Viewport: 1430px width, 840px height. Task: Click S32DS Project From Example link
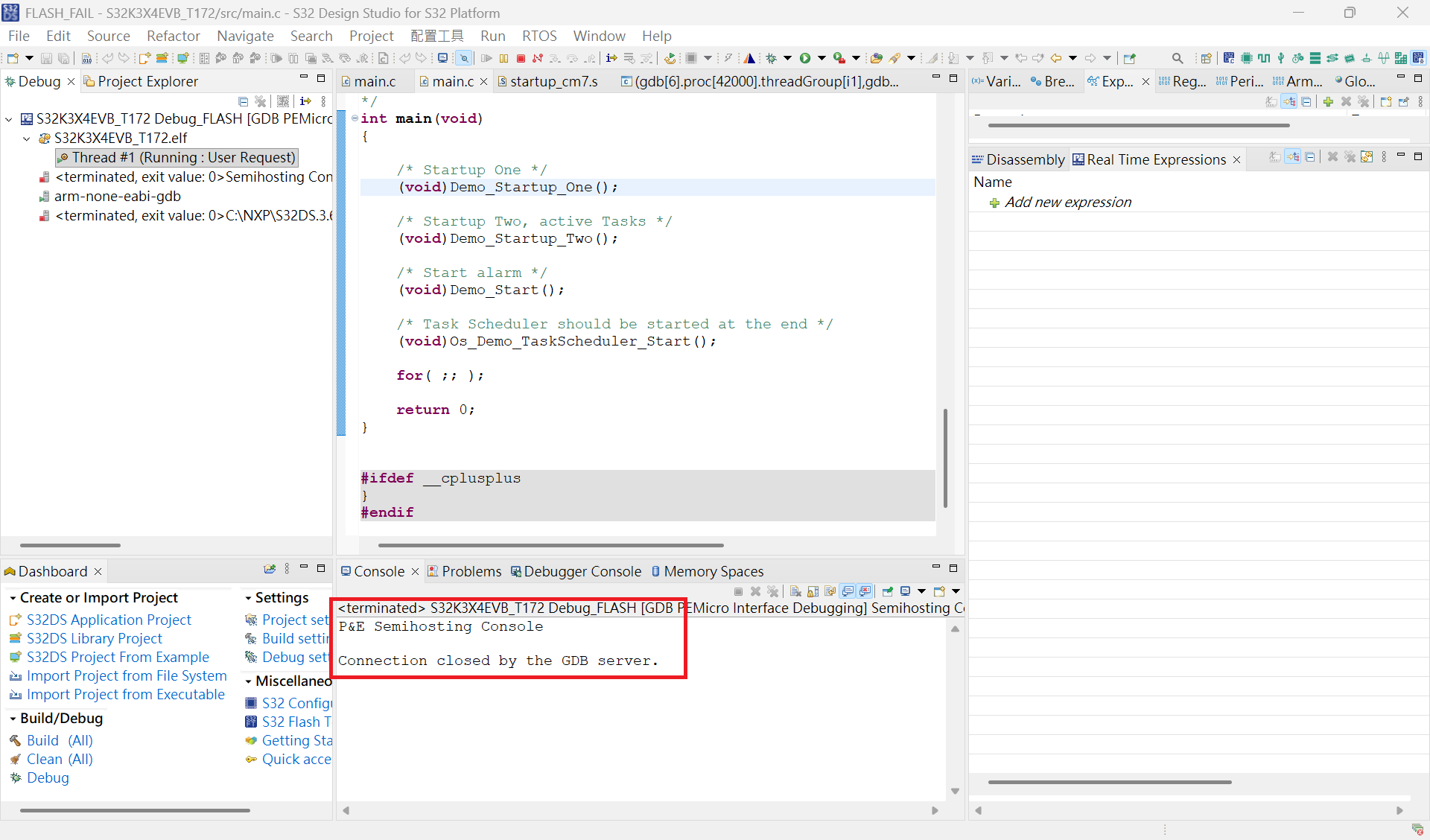[118, 657]
